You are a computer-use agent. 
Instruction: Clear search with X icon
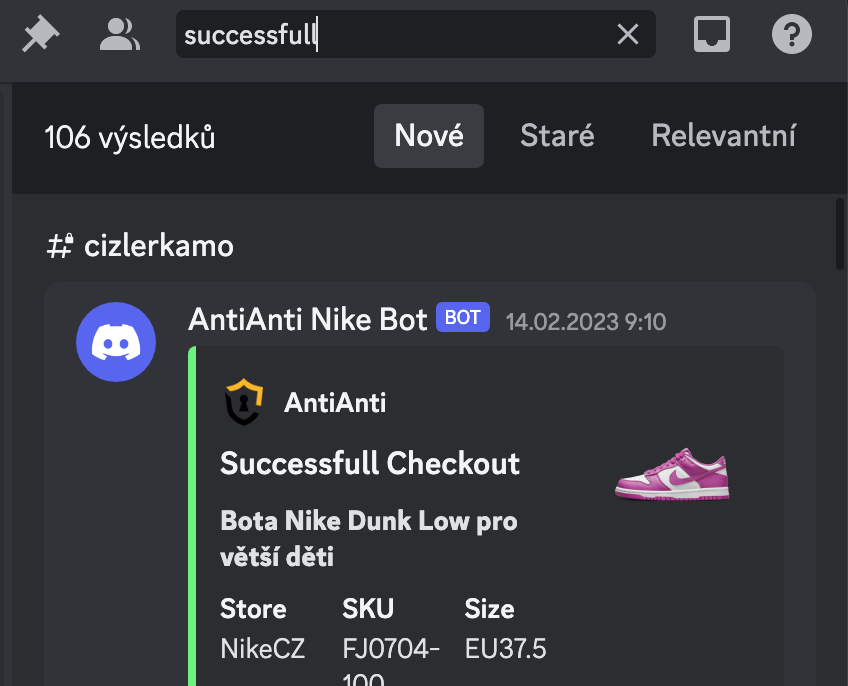pyautogui.click(x=627, y=35)
